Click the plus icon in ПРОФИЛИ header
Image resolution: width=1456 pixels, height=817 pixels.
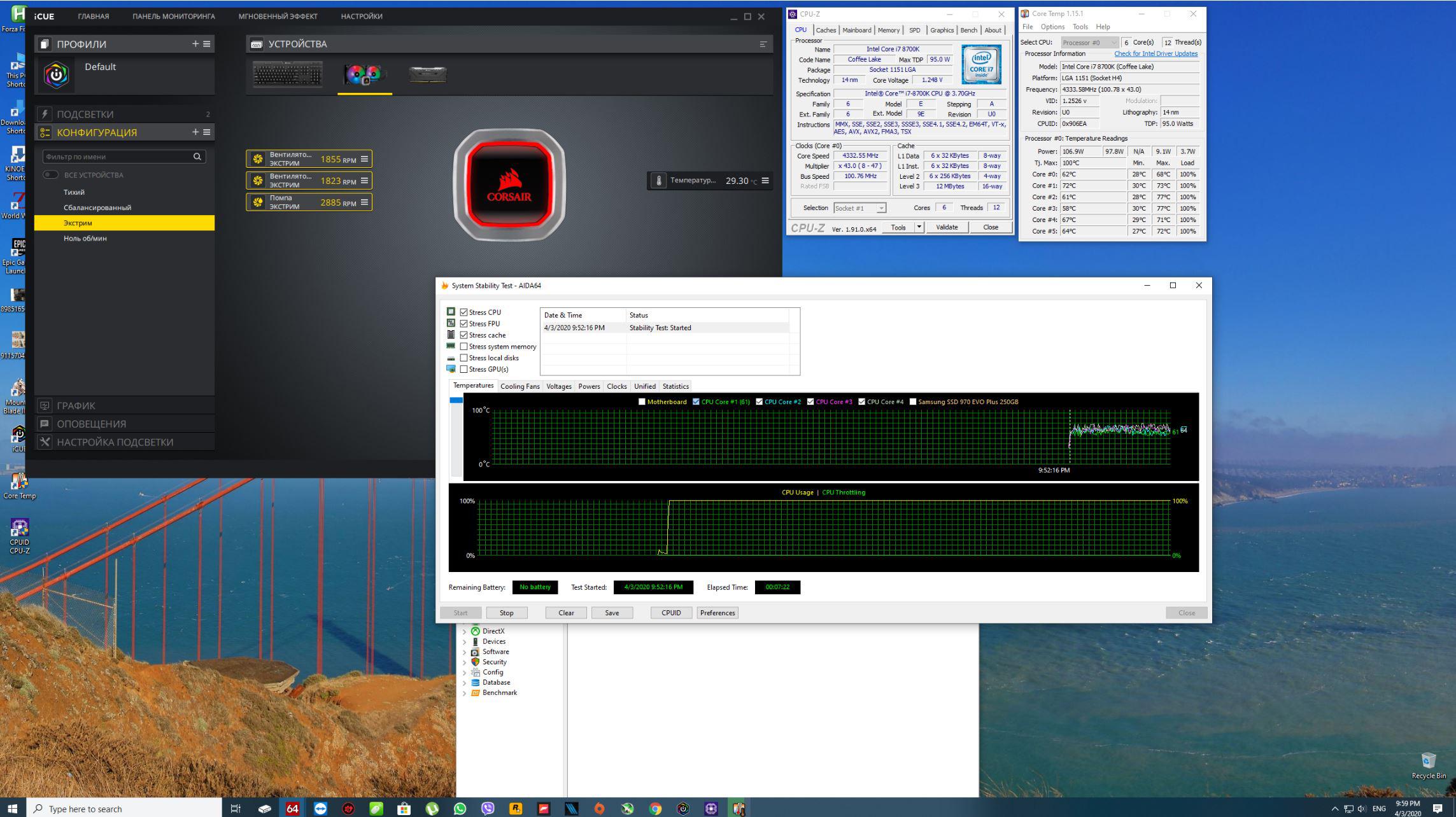coord(195,44)
